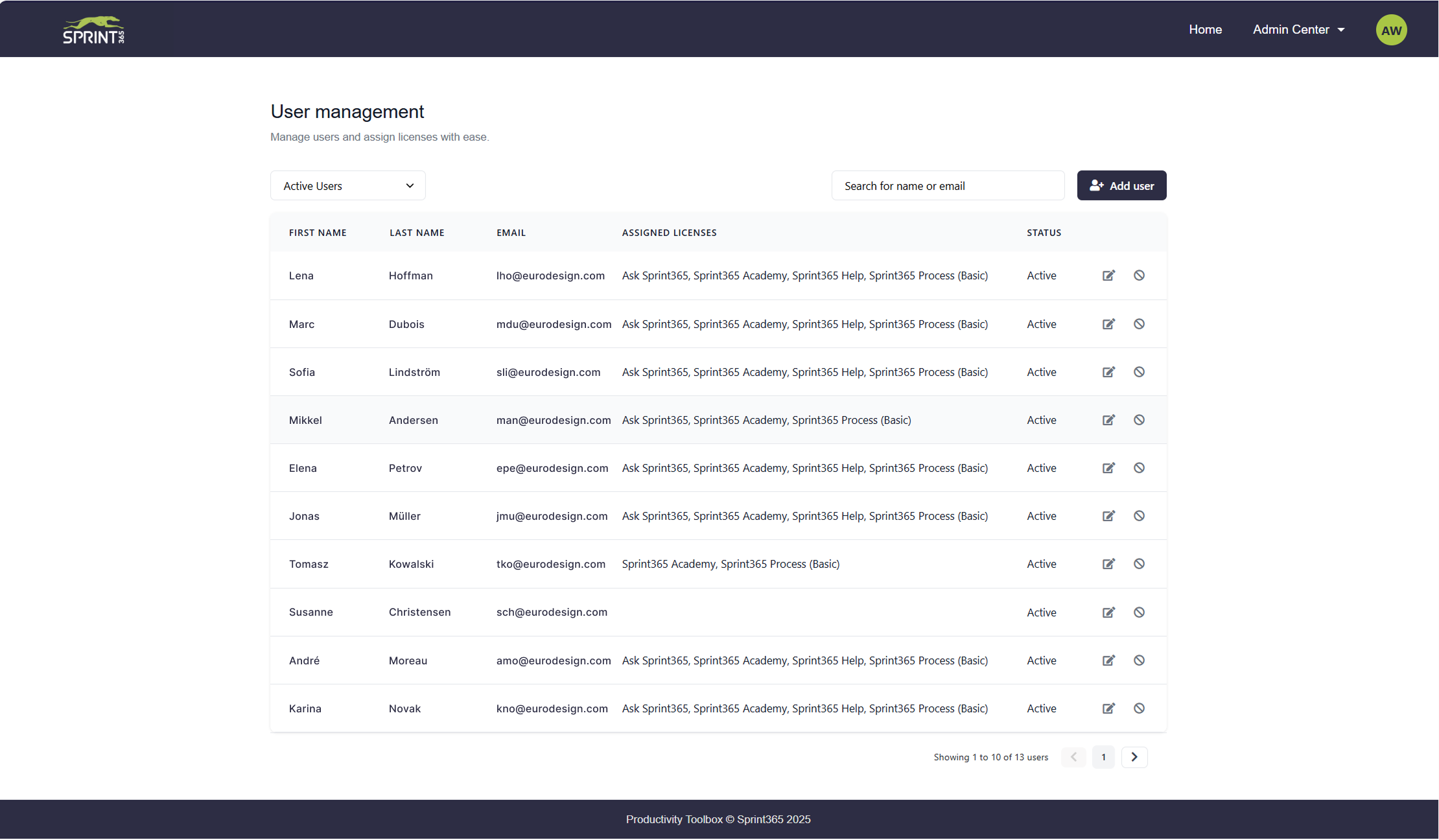Click first name Jonas

pyautogui.click(x=304, y=516)
